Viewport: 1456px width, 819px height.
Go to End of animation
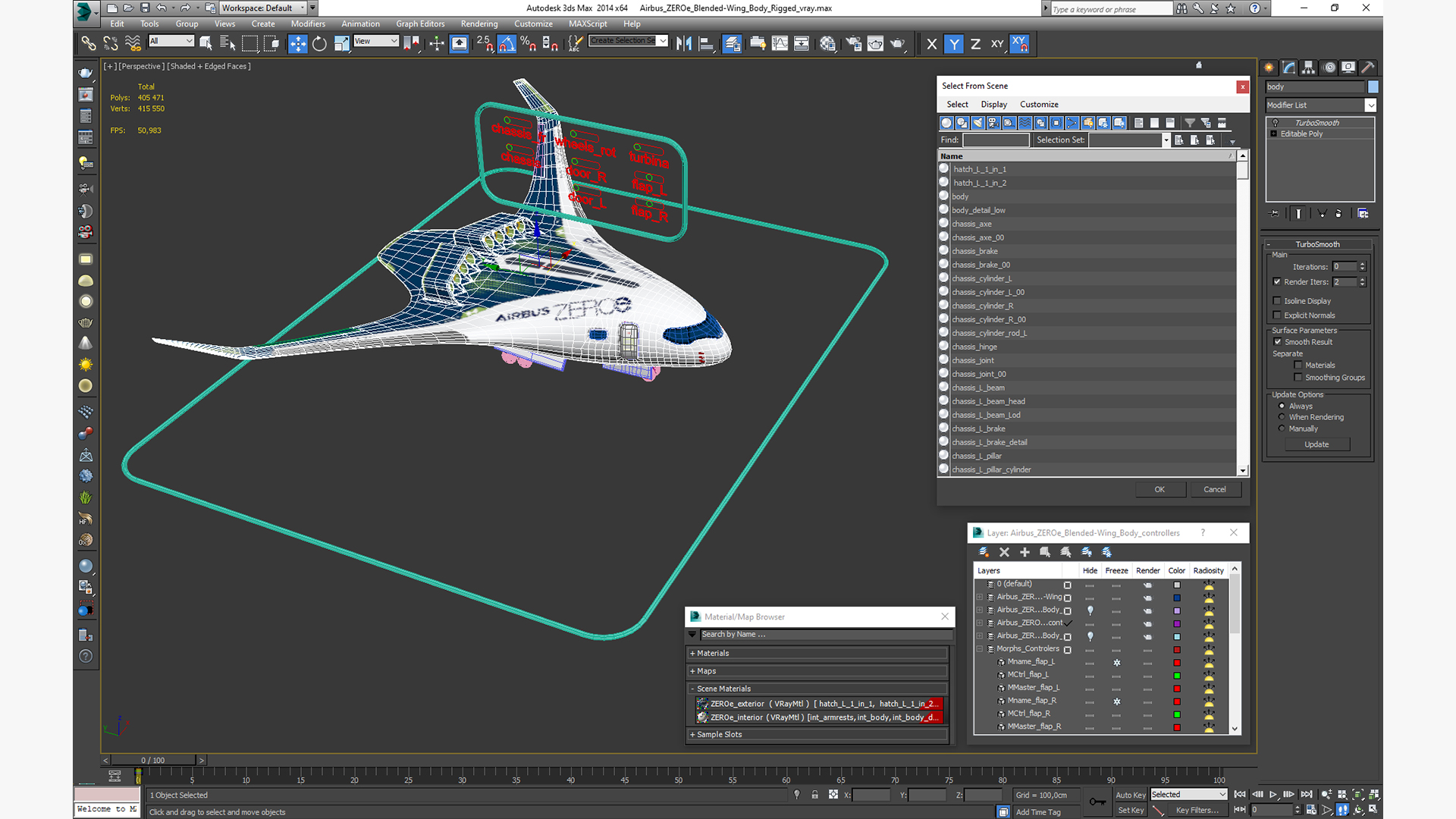(x=1306, y=794)
